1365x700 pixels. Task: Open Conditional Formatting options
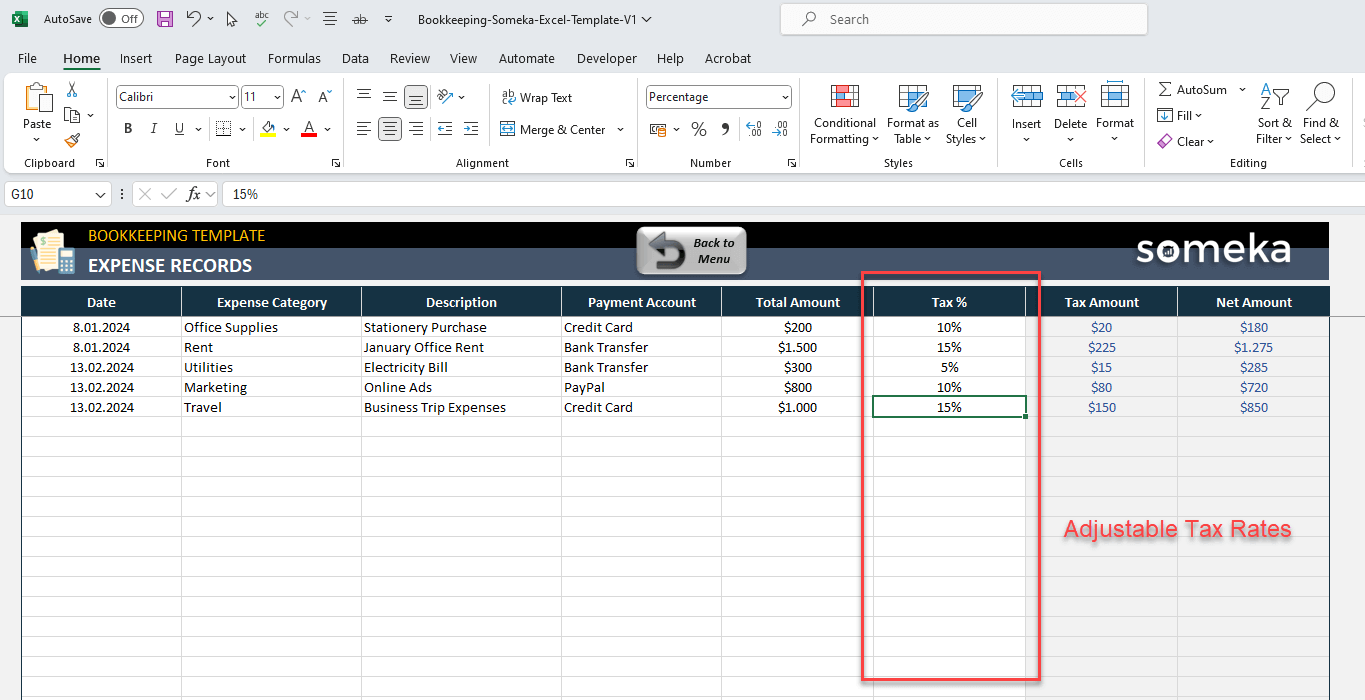(x=844, y=114)
